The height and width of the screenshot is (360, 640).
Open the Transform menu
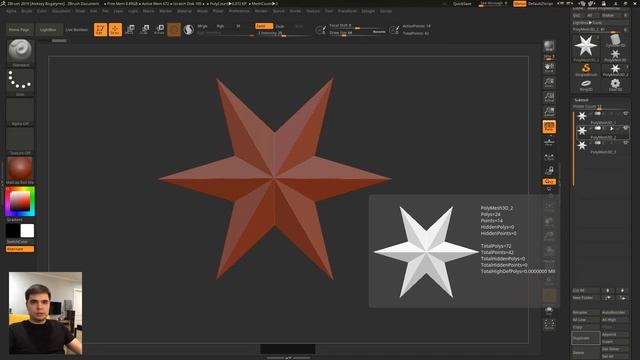347,11
